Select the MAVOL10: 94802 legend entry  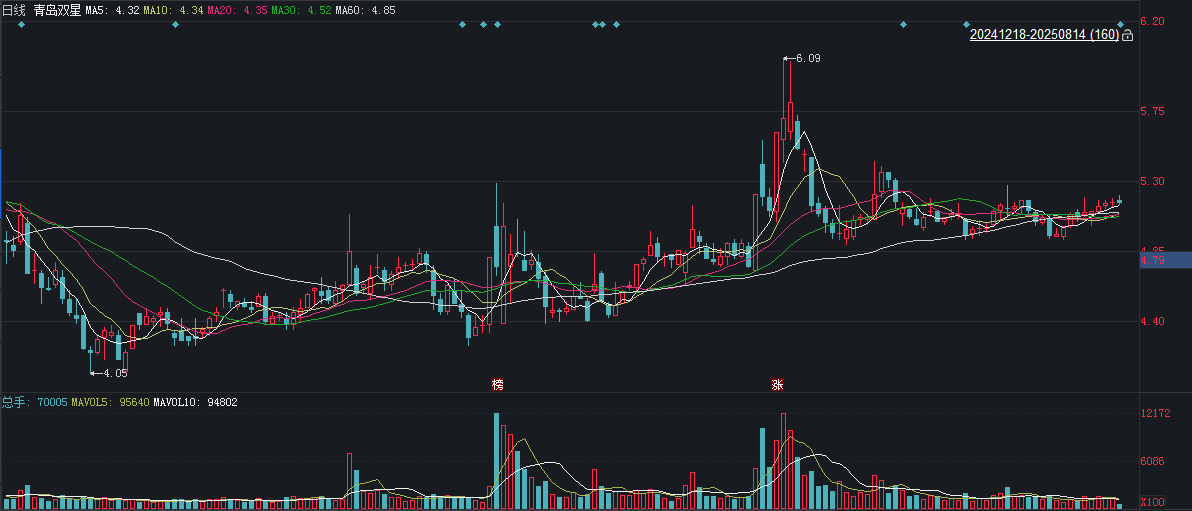[195, 402]
